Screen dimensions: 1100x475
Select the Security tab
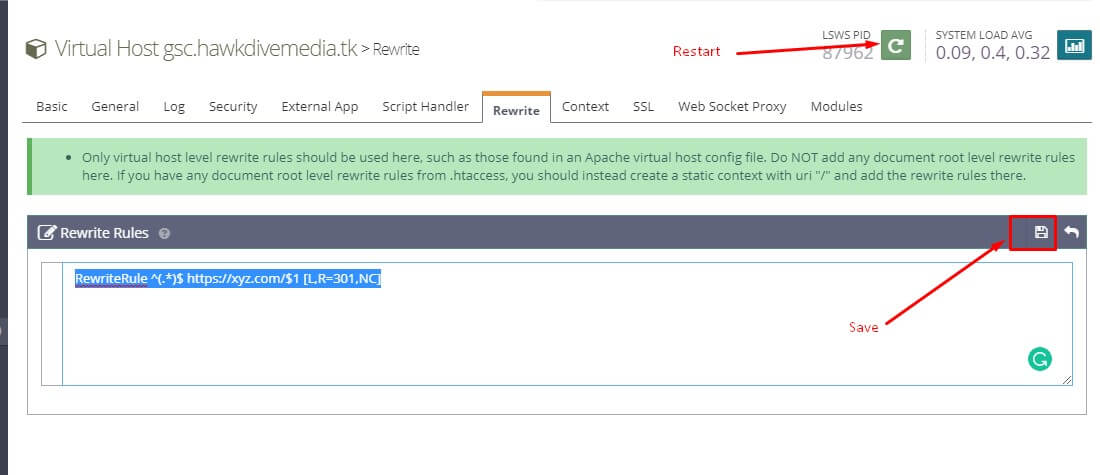coord(233,106)
